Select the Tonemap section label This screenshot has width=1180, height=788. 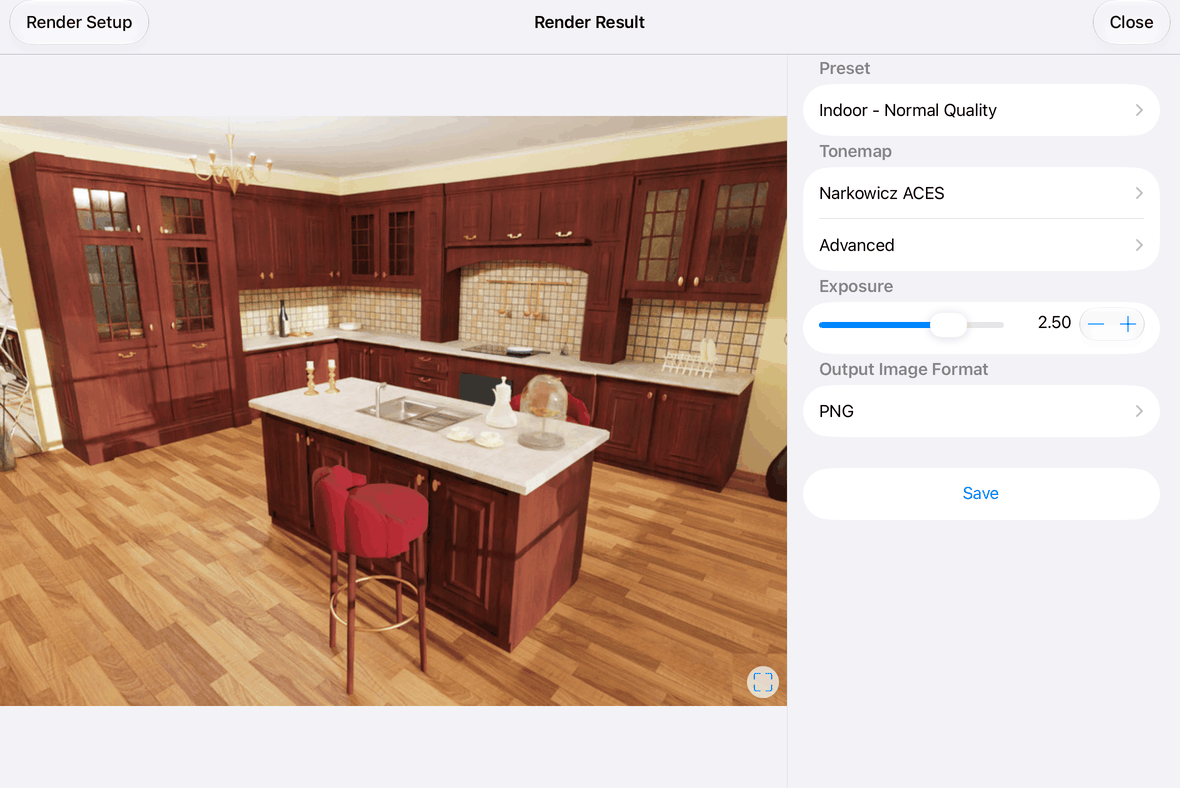coord(855,151)
